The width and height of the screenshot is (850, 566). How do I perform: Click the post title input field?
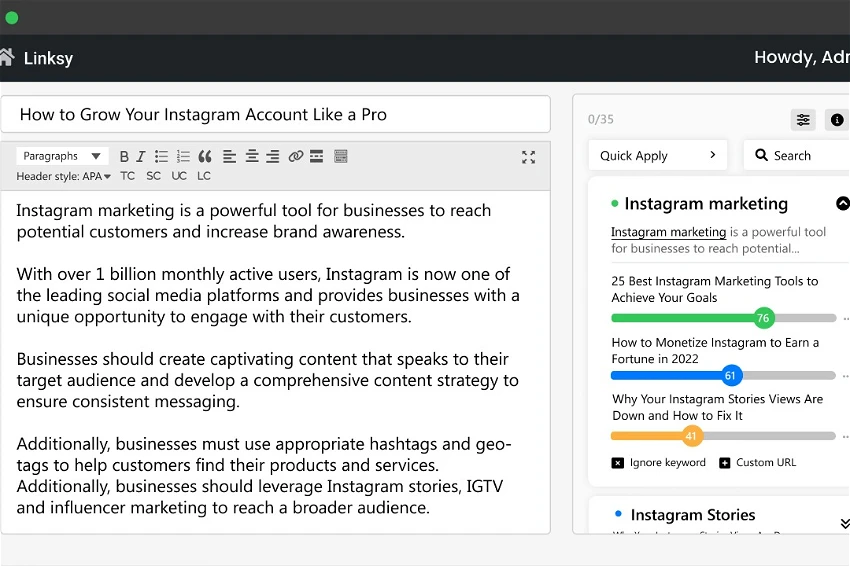click(x=275, y=114)
